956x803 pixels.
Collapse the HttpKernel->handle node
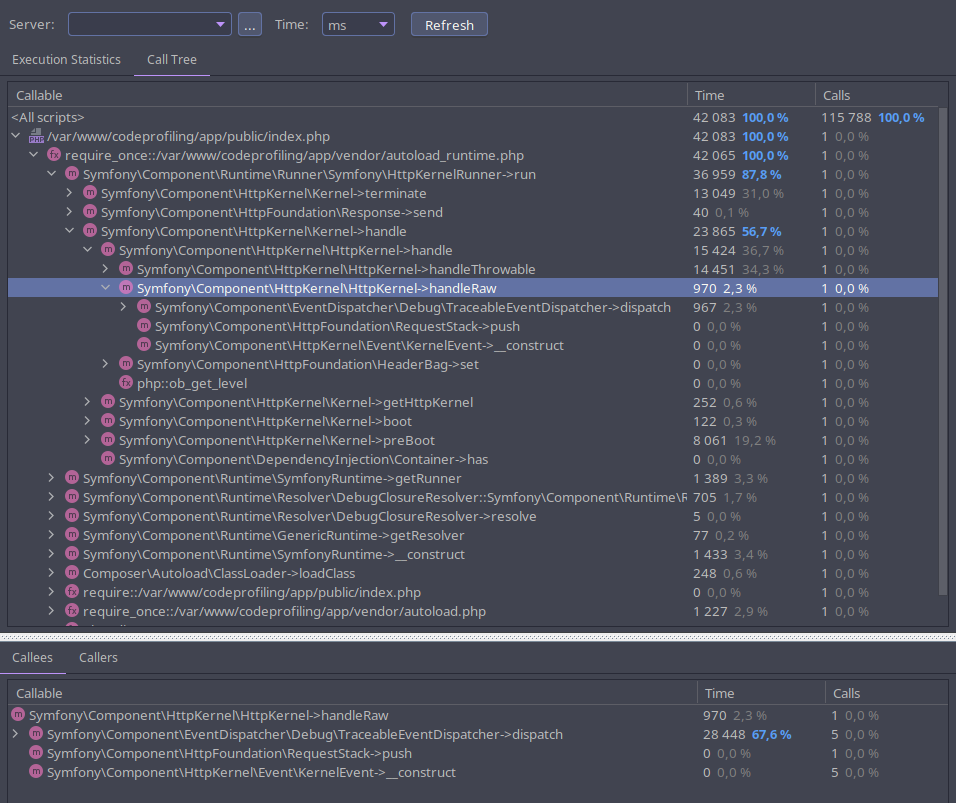(88, 249)
